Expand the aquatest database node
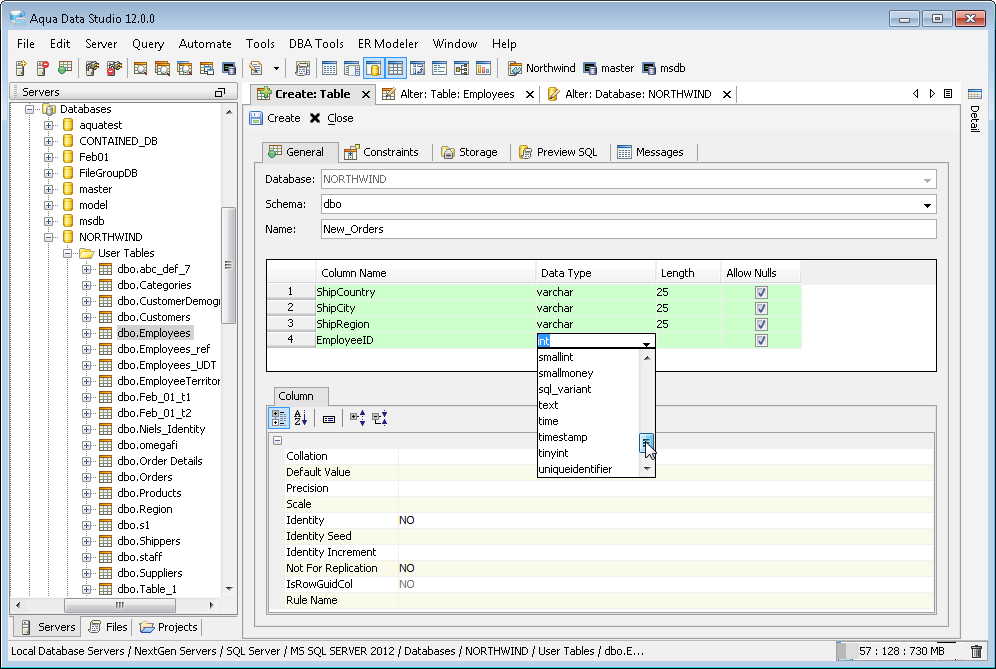The width and height of the screenshot is (996, 669). tap(49, 125)
